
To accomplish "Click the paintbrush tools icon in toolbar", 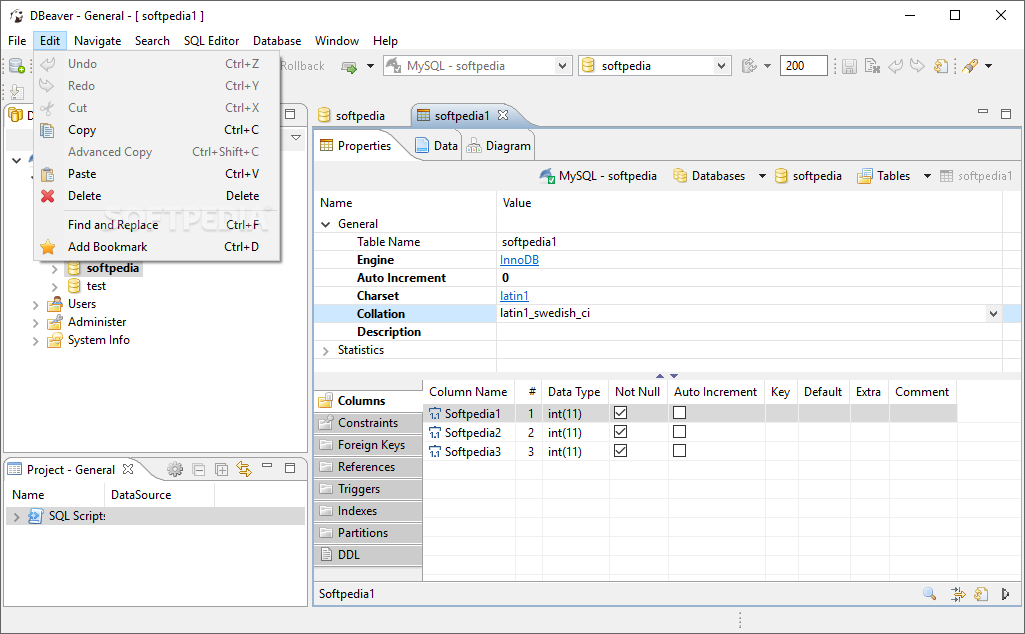I will 970,66.
